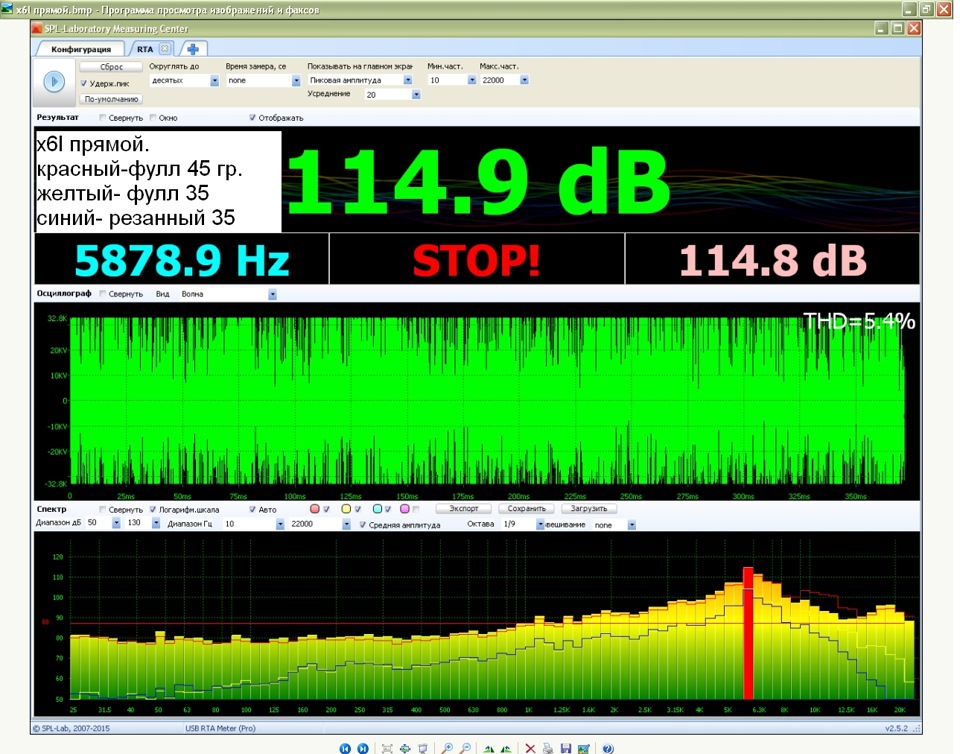The height and width of the screenshot is (754, 960).
Task: Select the red curve color swatch
Action: click(x=315, y=509)
